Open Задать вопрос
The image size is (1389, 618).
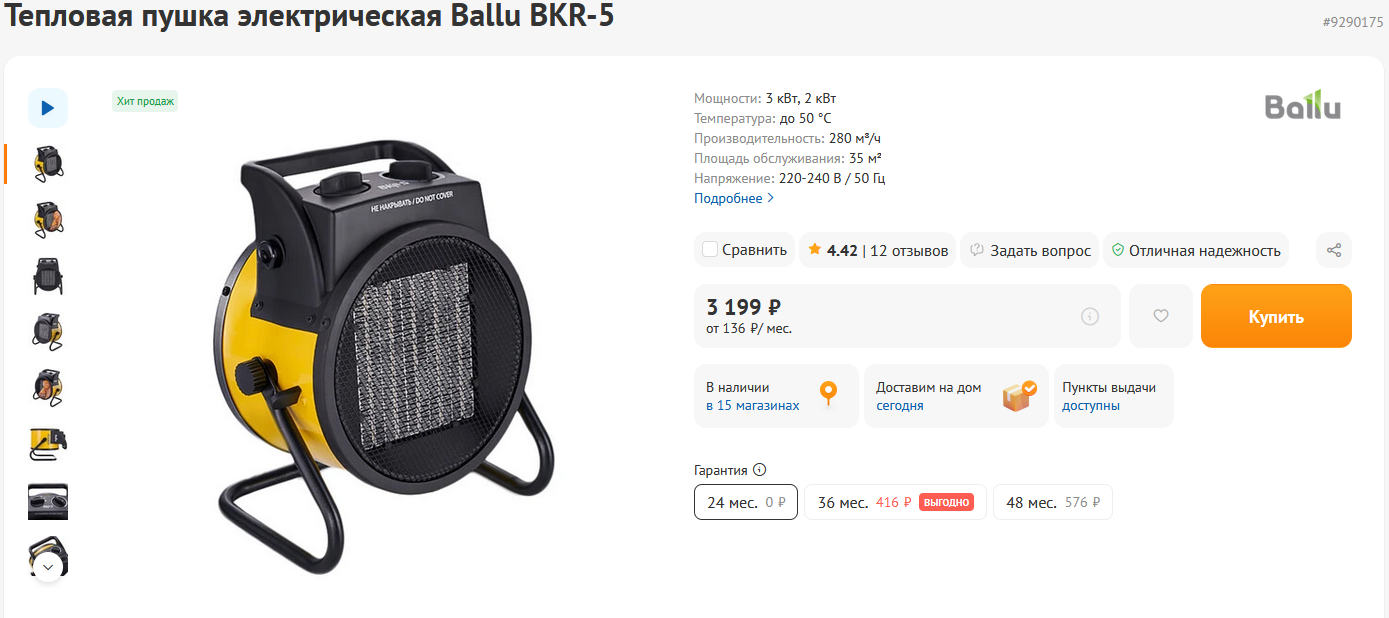point(1030,251)
